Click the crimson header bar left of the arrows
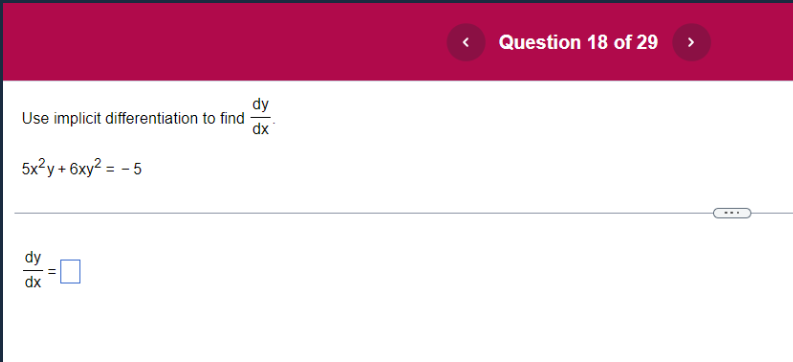Screen dimensions: 793x362 225,42
